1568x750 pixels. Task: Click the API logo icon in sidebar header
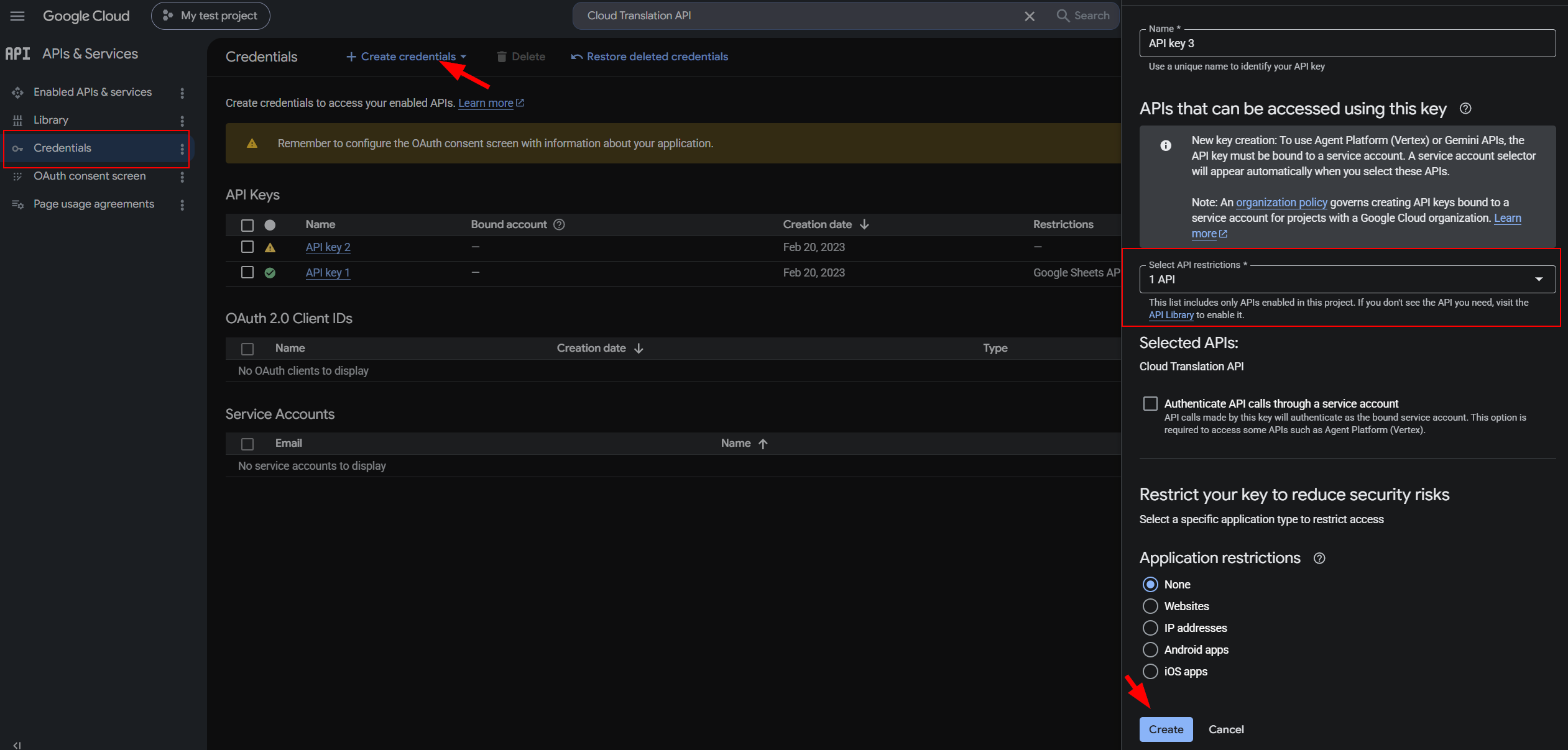click(x=17, y=53)
